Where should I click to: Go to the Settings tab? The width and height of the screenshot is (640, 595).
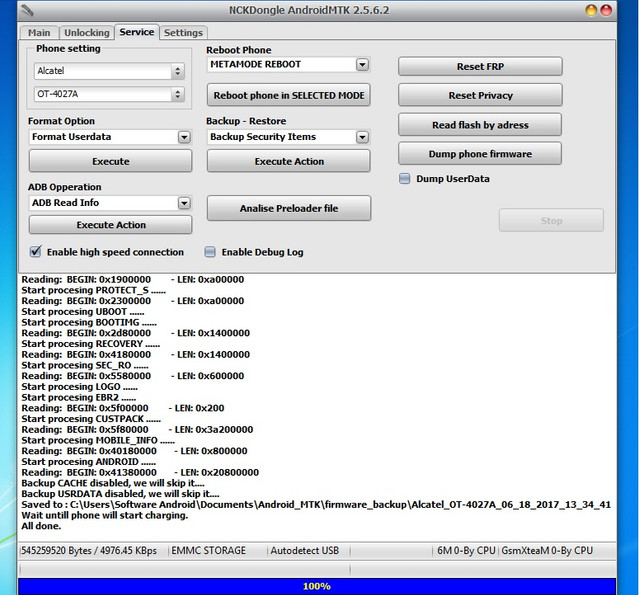coord(183,33)
